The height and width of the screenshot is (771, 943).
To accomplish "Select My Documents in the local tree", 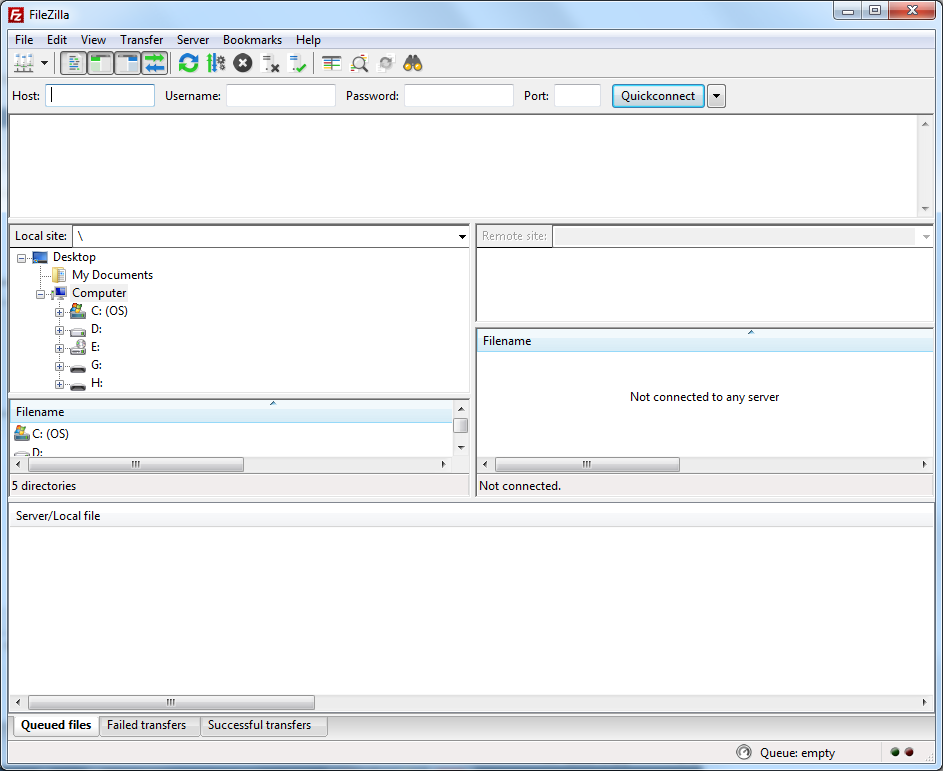I will 112,275.
